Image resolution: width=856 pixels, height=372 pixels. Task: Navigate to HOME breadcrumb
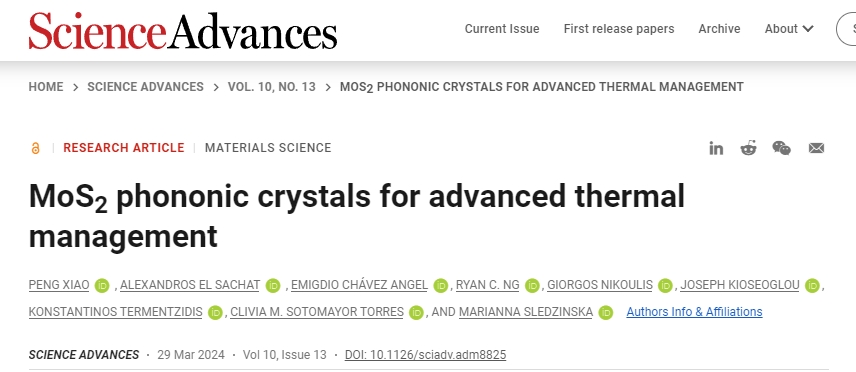[x=46, y=87]
